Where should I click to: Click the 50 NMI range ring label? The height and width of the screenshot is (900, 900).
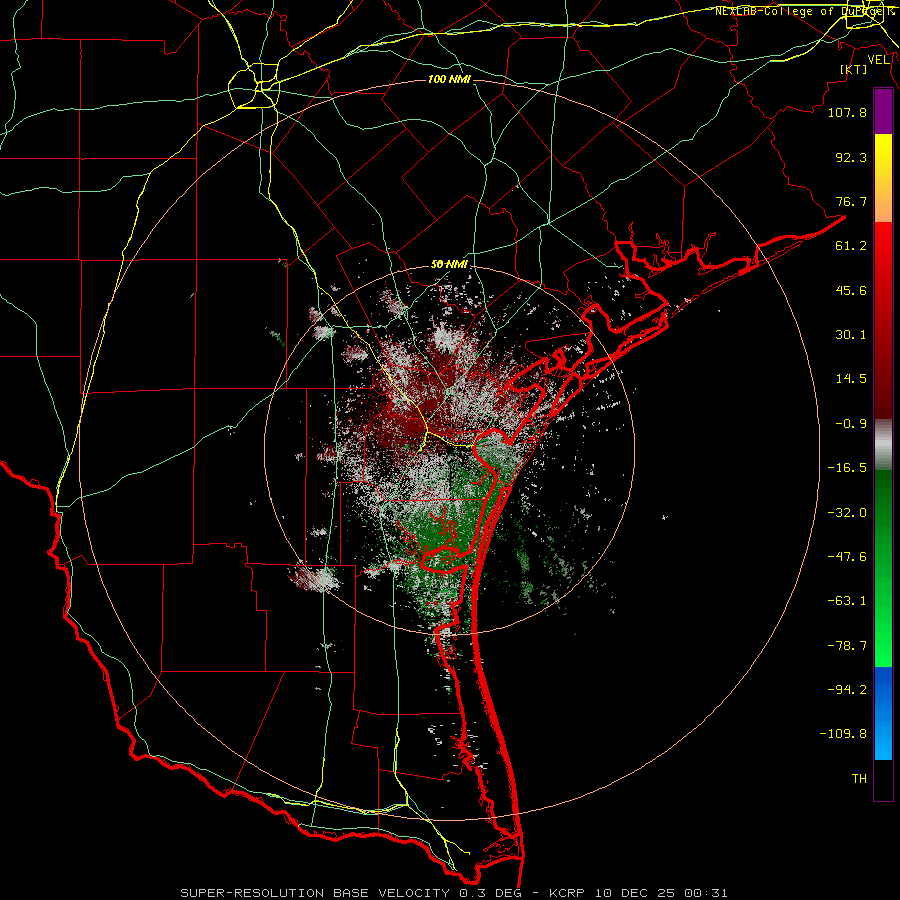point(449,264)
